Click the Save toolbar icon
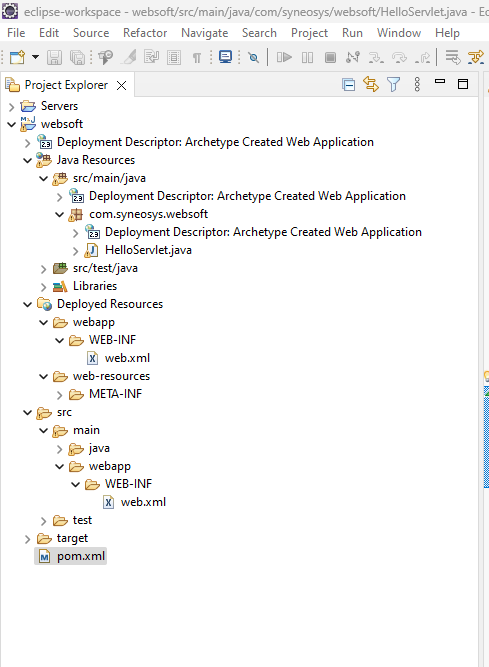This screenshot has width=489, height=667. point(54,57)
